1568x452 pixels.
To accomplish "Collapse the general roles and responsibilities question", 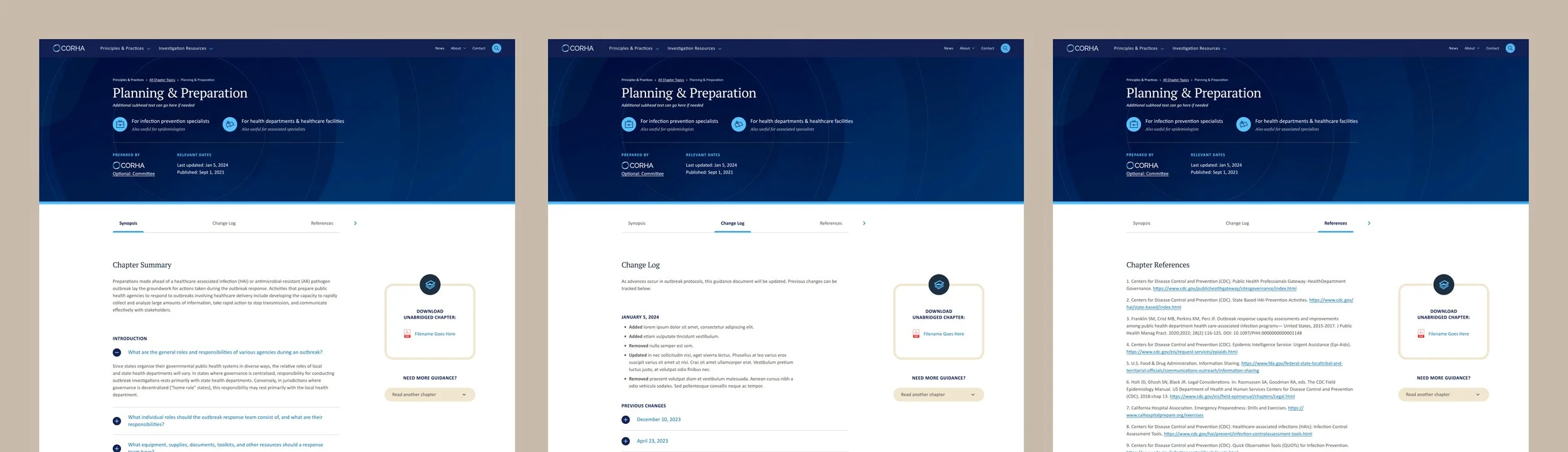I will pyautogui.click(x=117, y=353).
